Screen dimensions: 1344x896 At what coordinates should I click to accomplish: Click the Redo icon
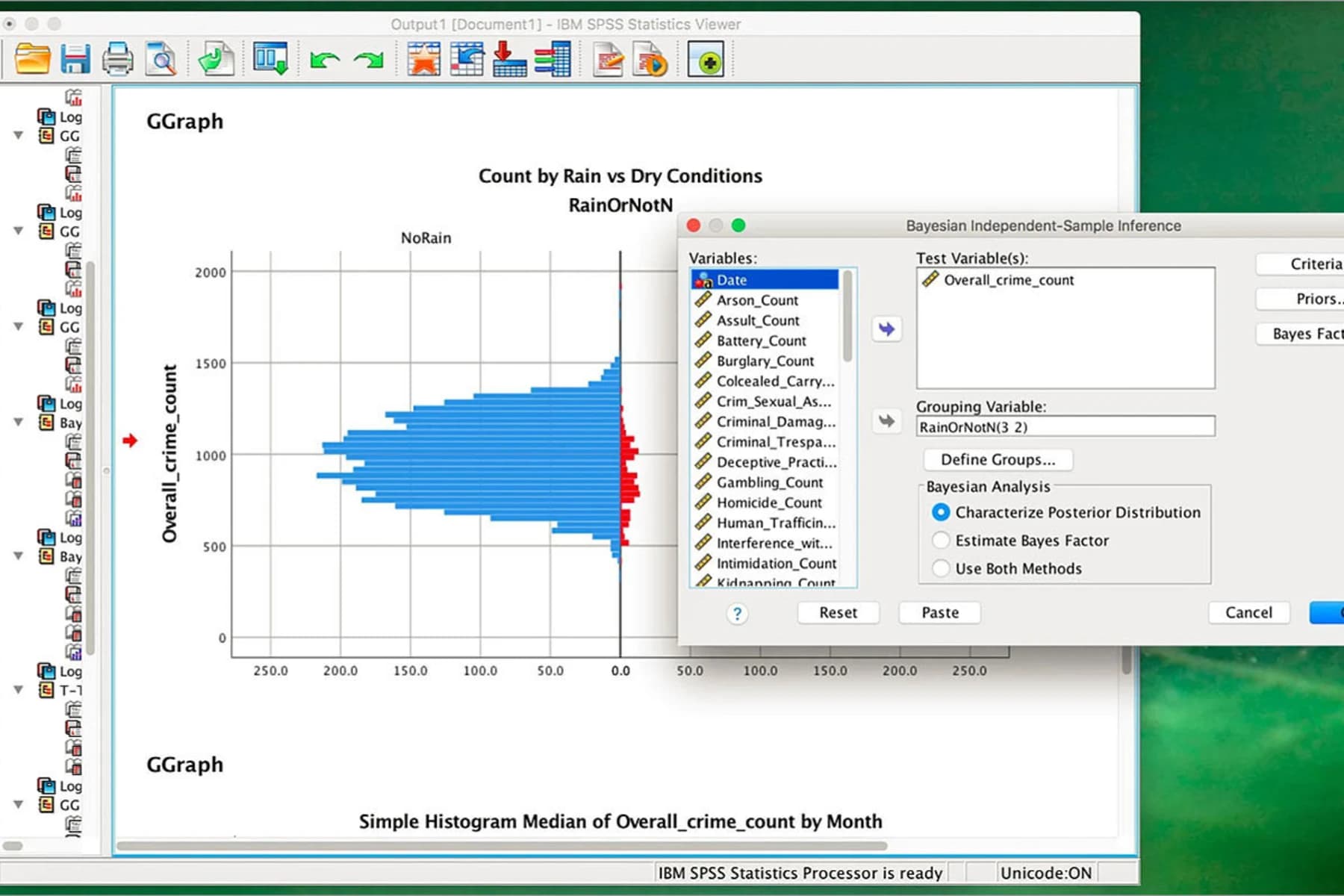(x=367, y=60)
